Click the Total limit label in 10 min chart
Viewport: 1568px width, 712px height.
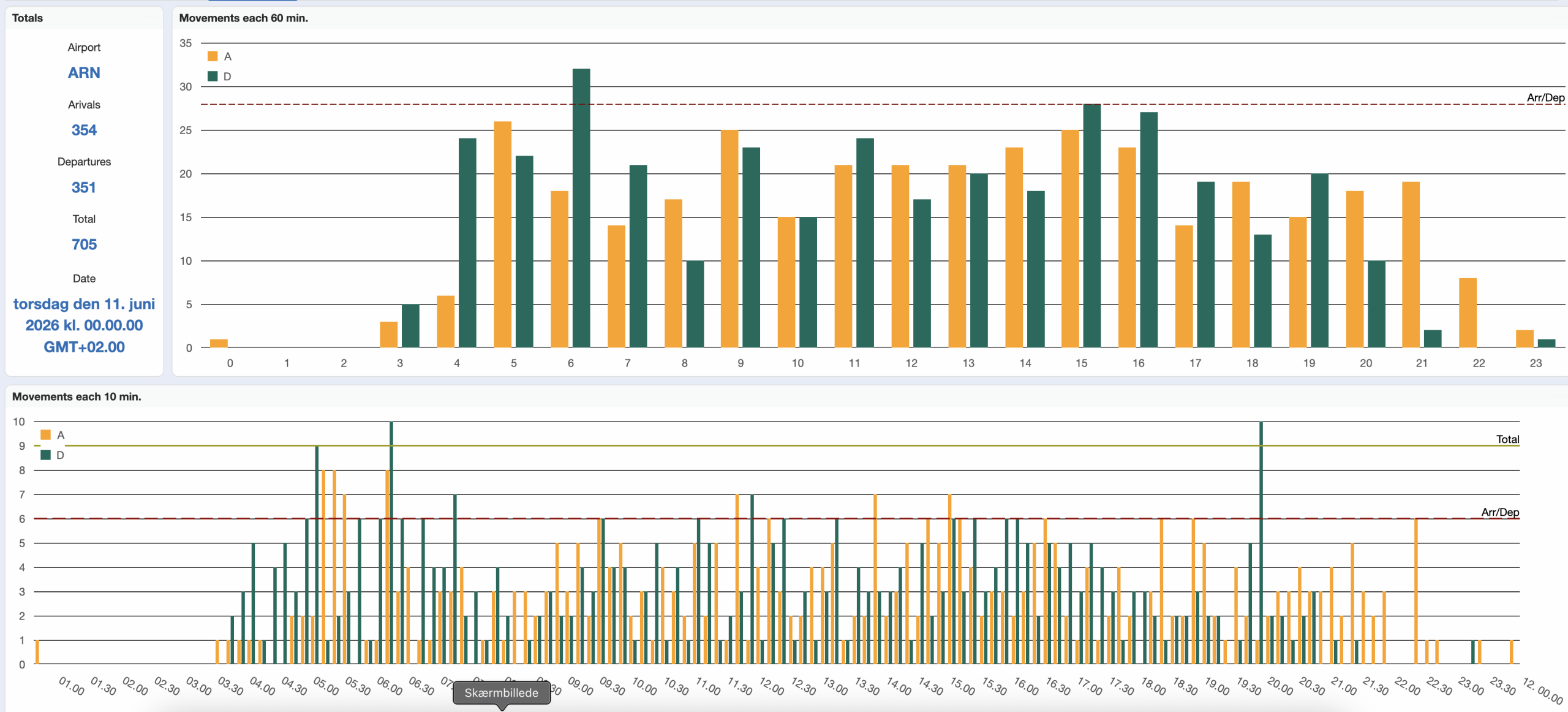coord(1507,439)
